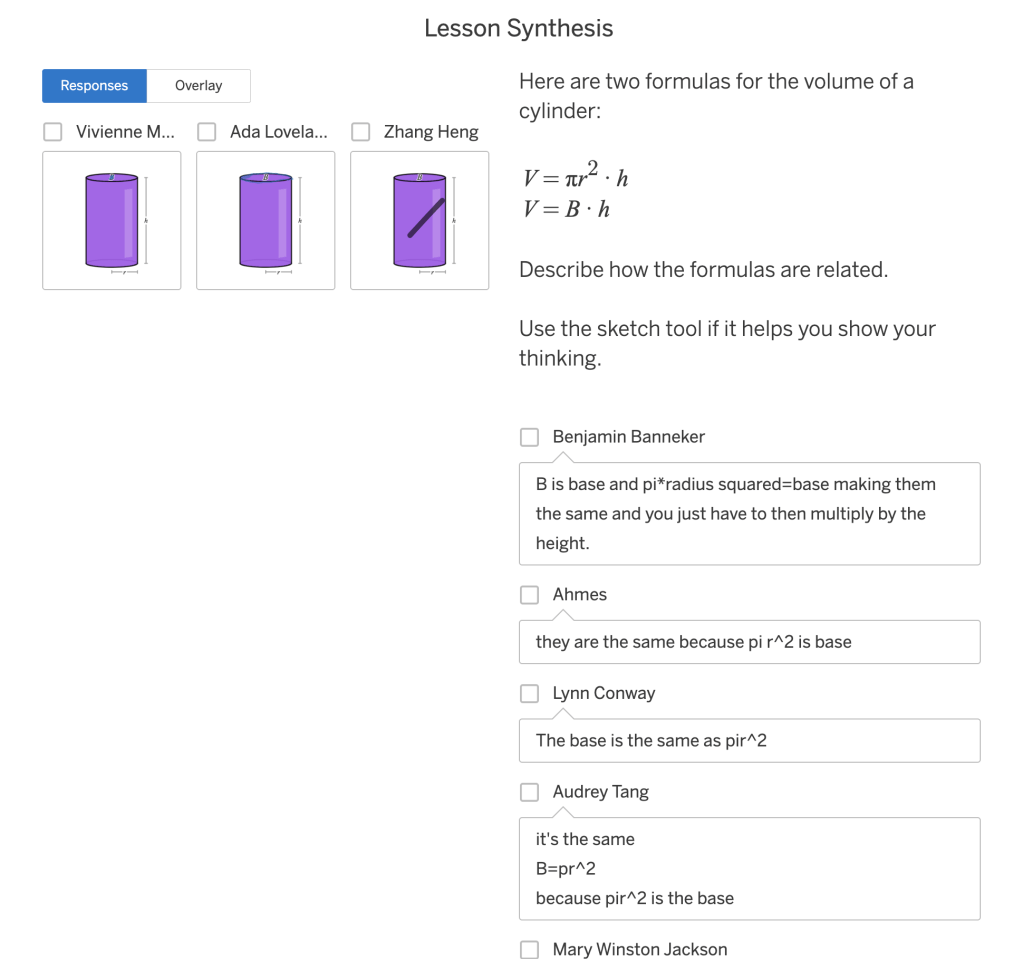
Task: Click the student name Zhang Heng
Action: point(431,131)
